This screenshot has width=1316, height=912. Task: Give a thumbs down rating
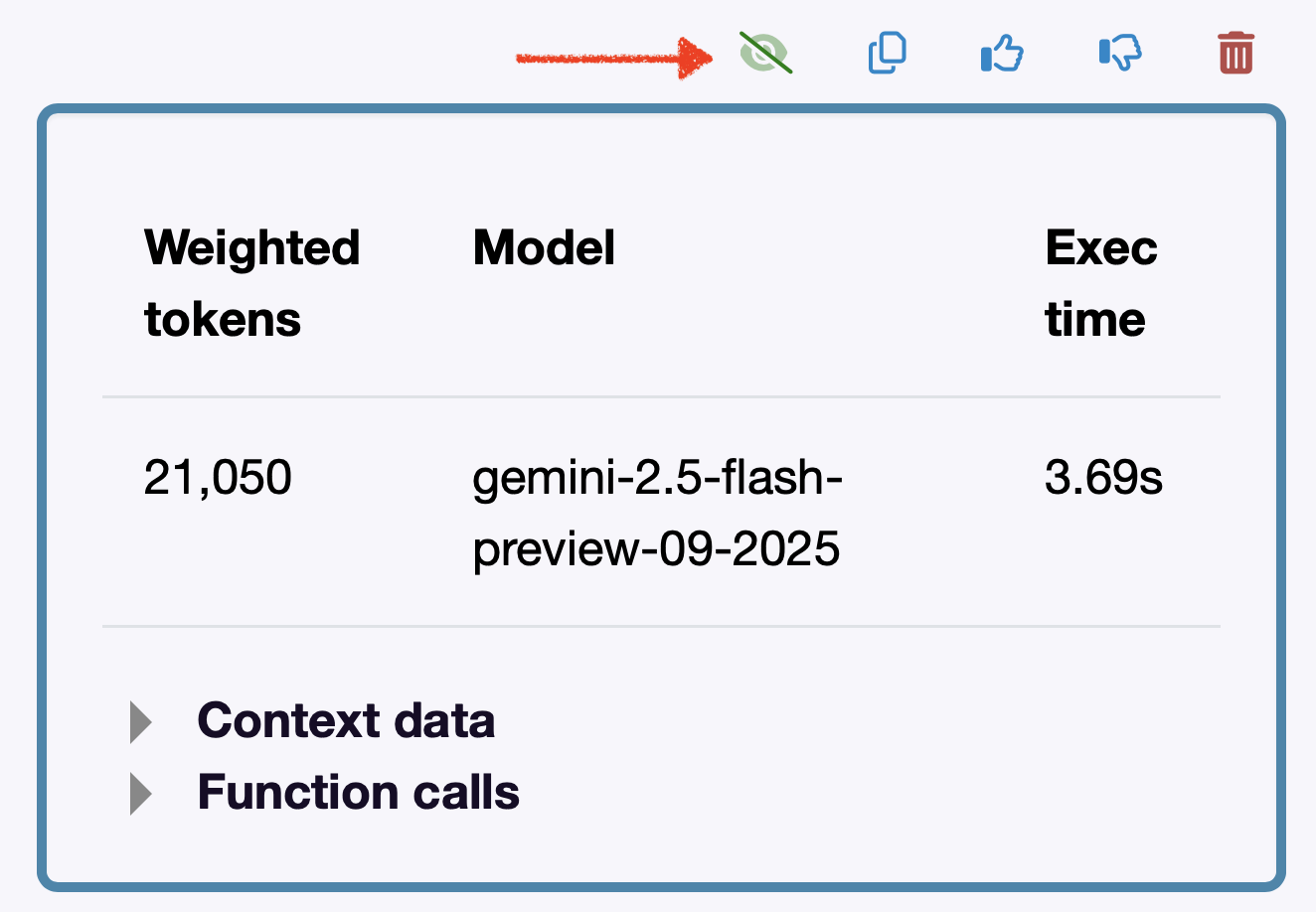click(x=1120, y=53)
